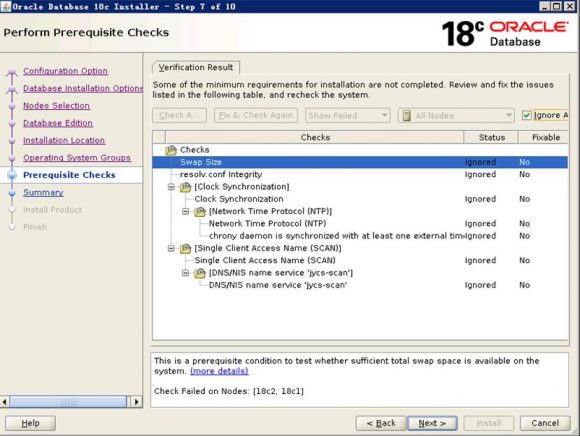Screen dimensions: 580x436
Task: Click the Clock Synchronization group folder icon
Action: 185,187
